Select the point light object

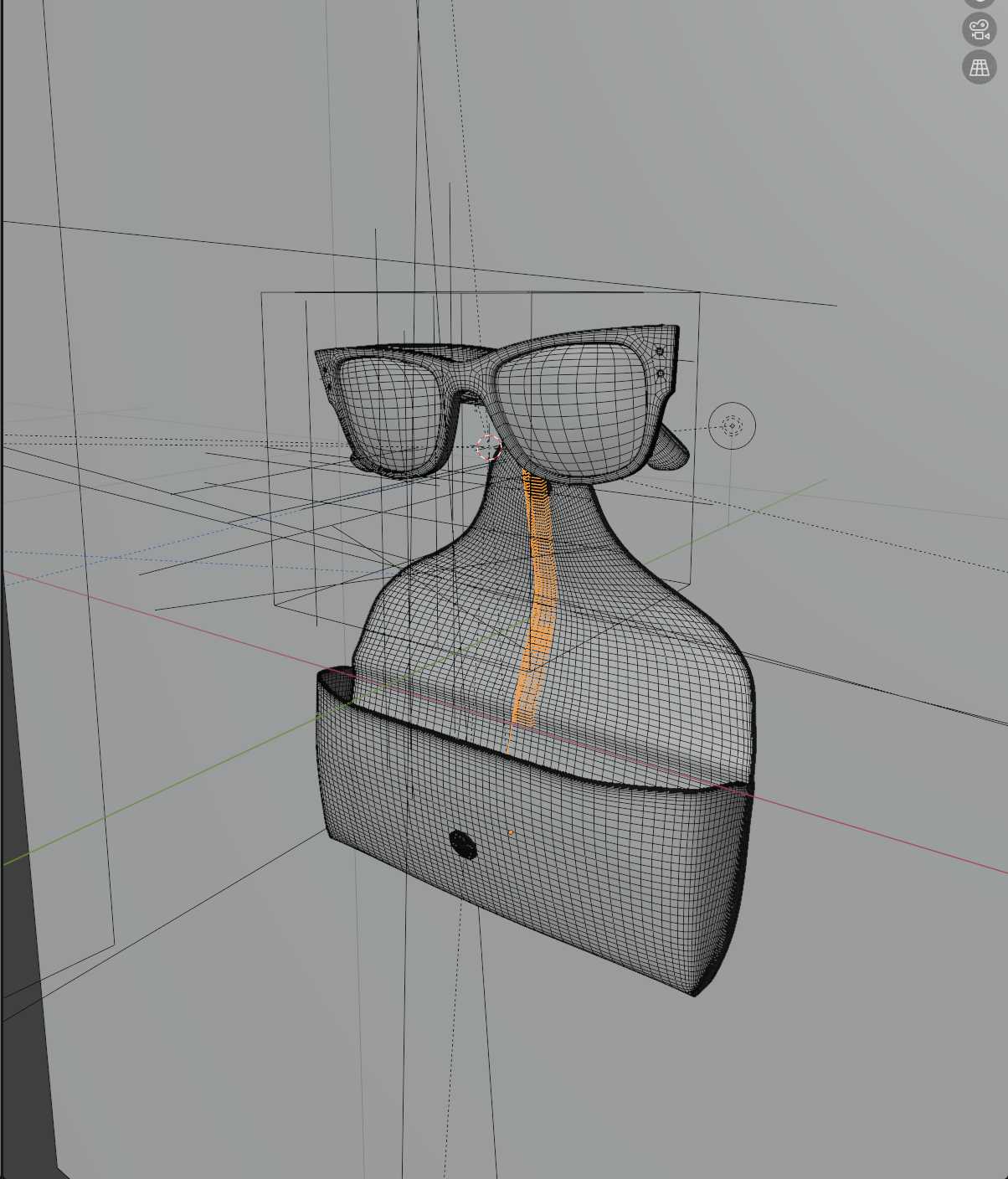(x=733, y=425)
